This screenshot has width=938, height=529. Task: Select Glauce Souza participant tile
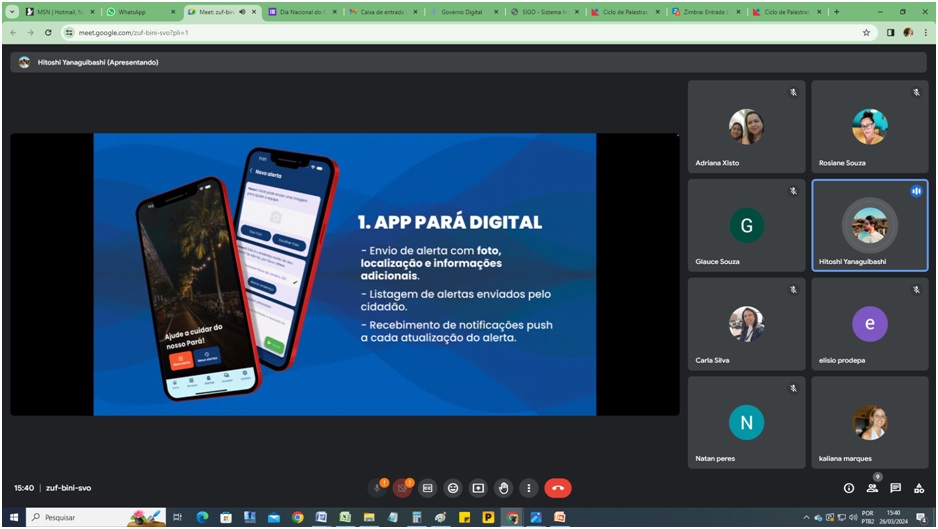click(x=746, y=226)
